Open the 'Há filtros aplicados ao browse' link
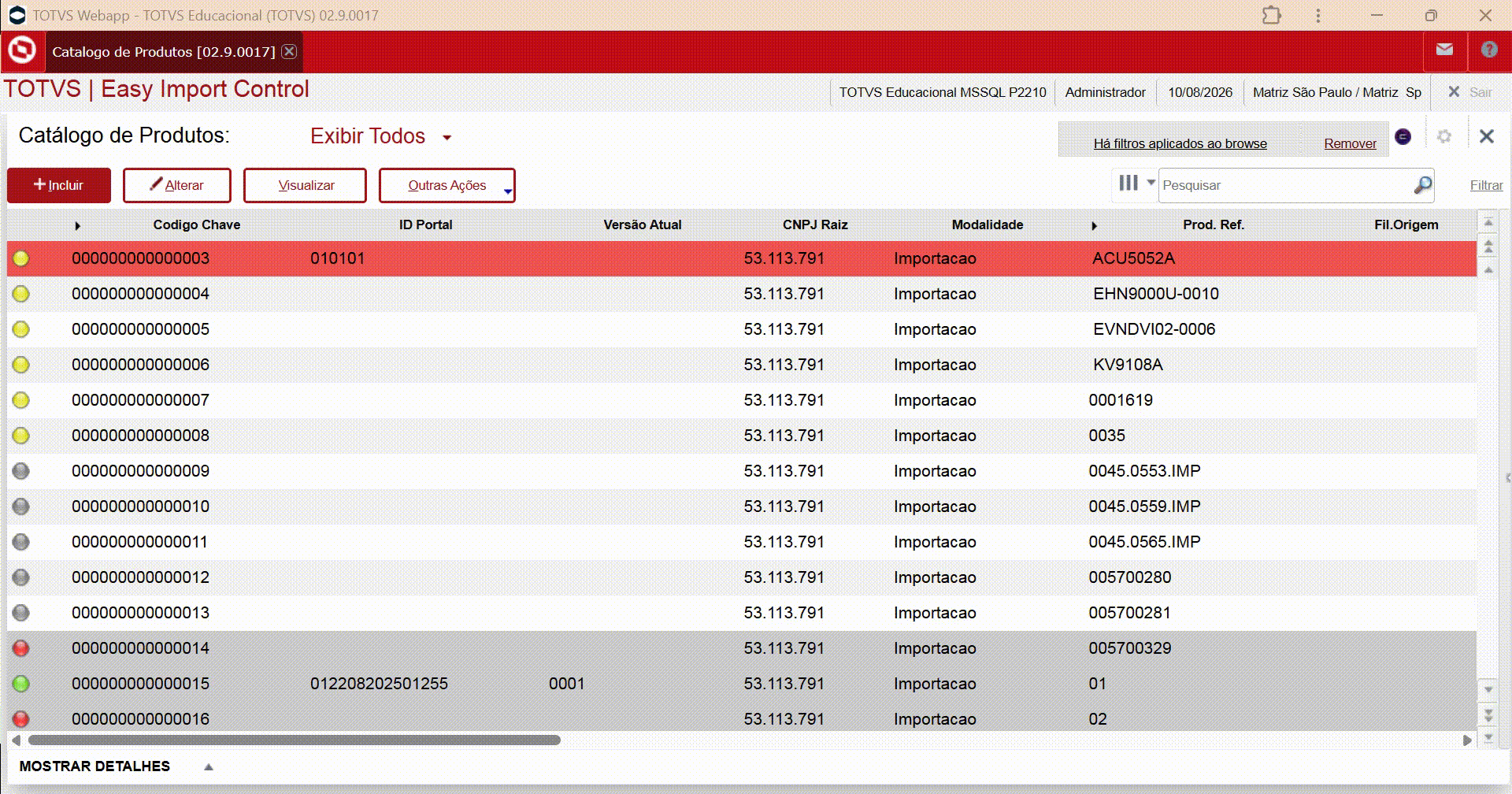 [x=1180, y=143]
